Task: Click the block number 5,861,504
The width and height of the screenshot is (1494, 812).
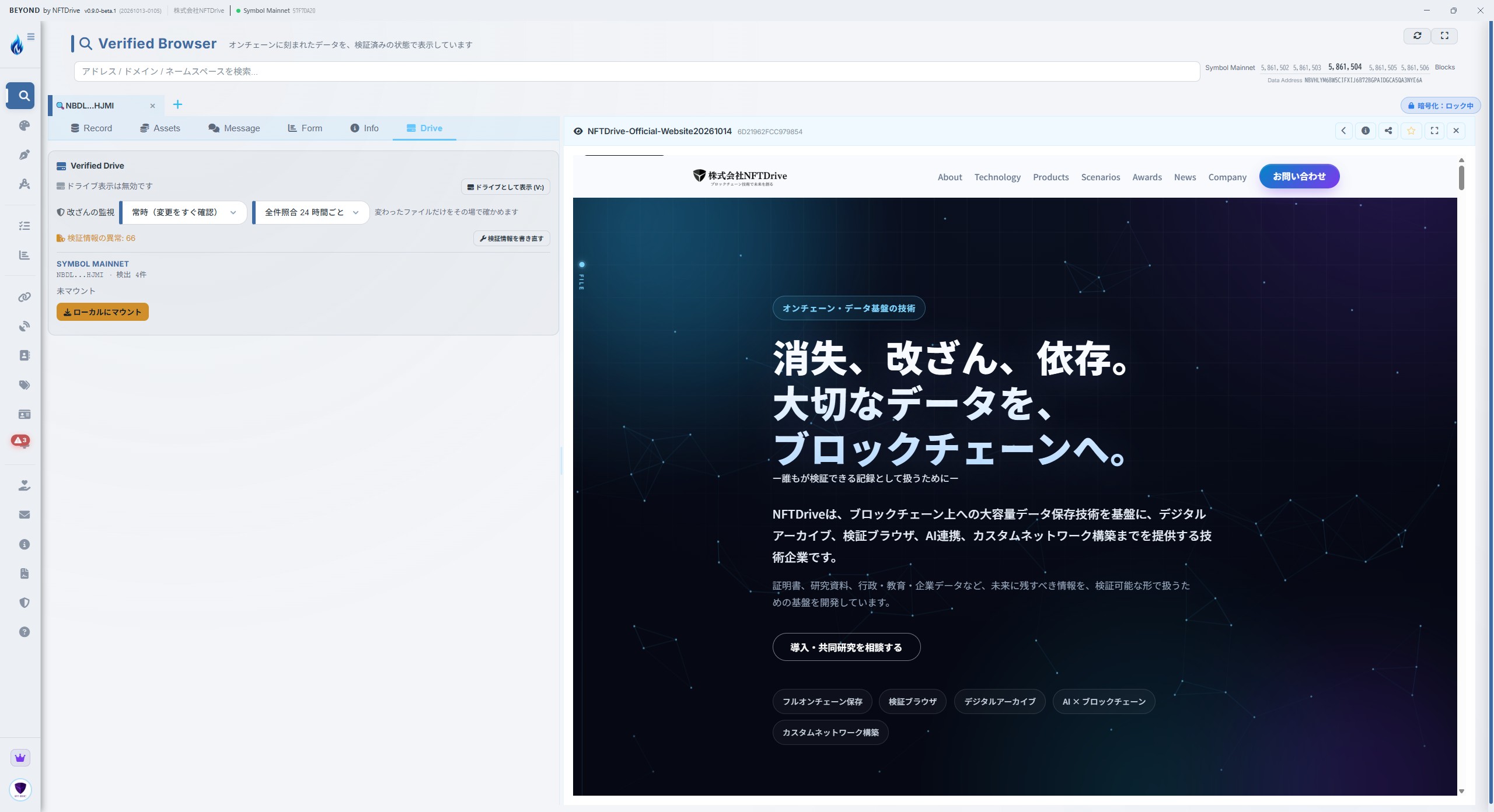Action: (x=1345, y=67)
